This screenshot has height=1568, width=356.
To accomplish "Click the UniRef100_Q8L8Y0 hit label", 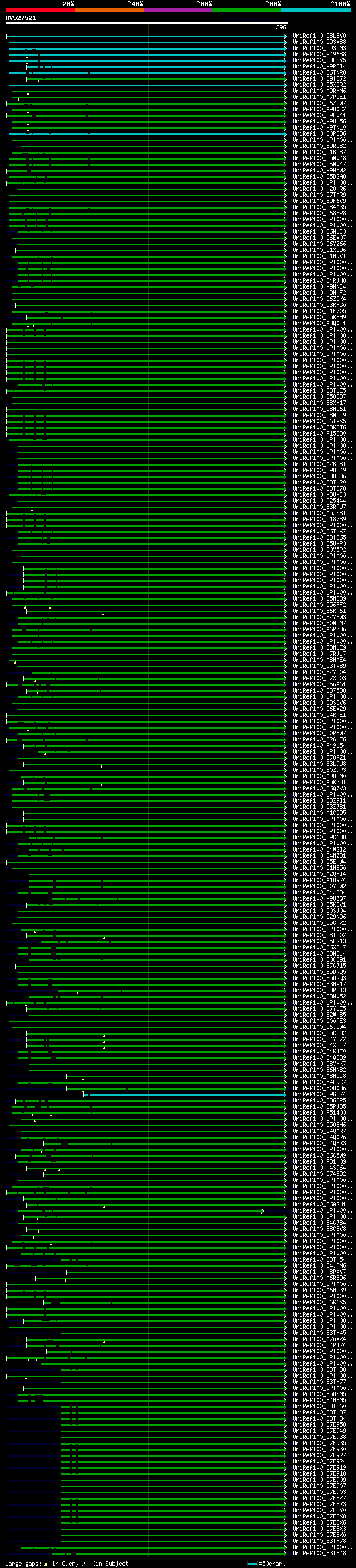I will 319,36.
